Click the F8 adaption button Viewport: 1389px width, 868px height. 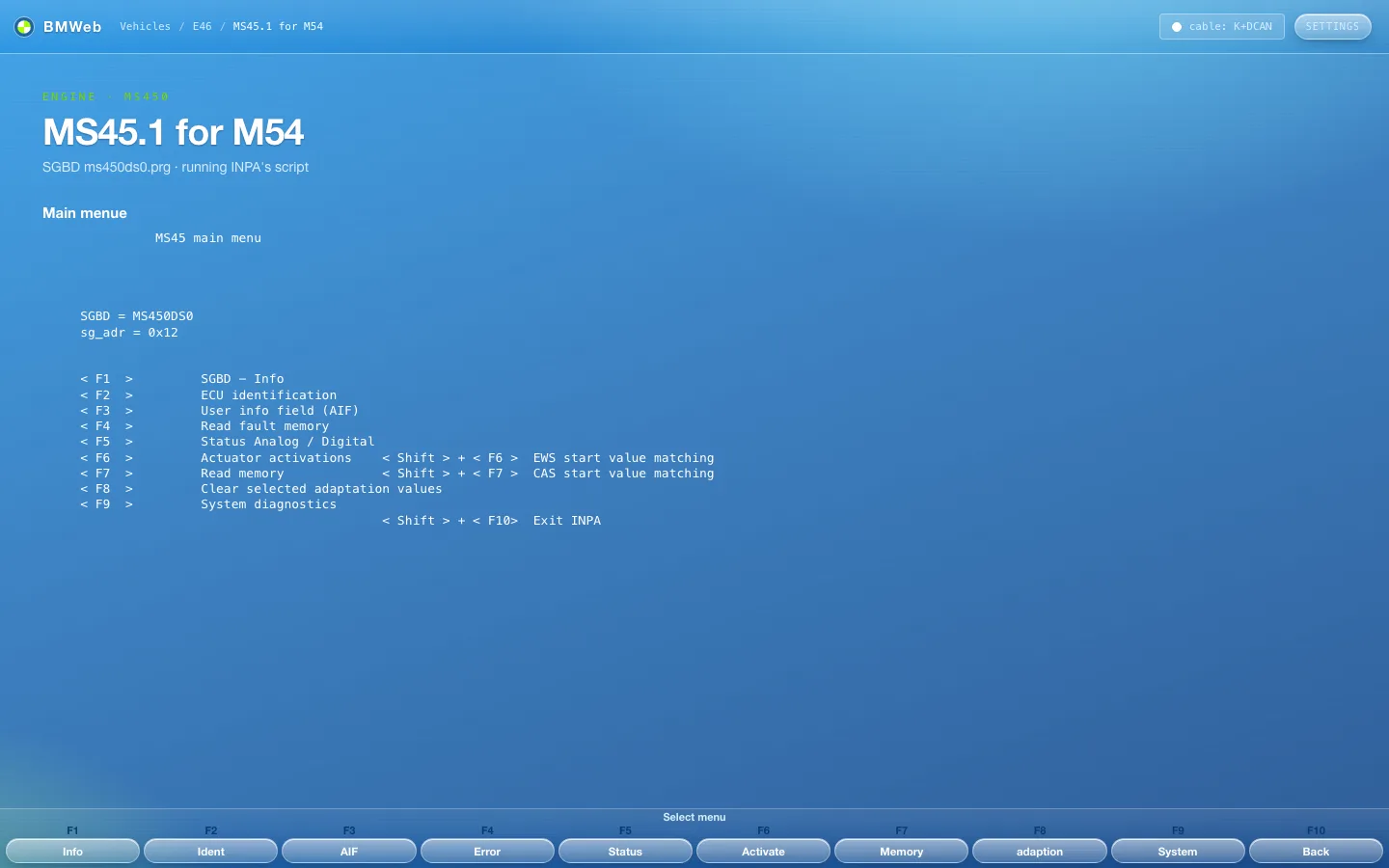[x=1040, y=851]
